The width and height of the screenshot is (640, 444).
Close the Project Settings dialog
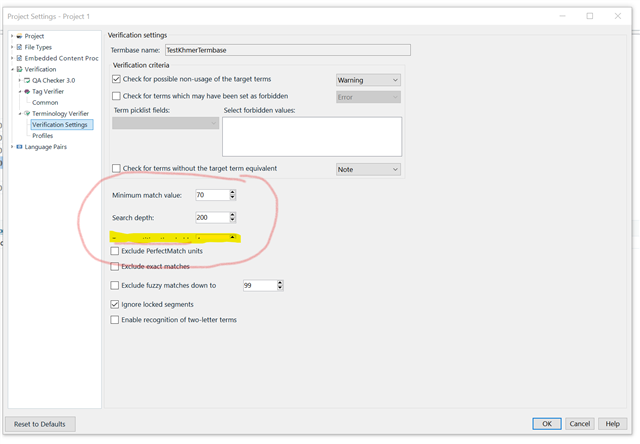click(618, 16)
